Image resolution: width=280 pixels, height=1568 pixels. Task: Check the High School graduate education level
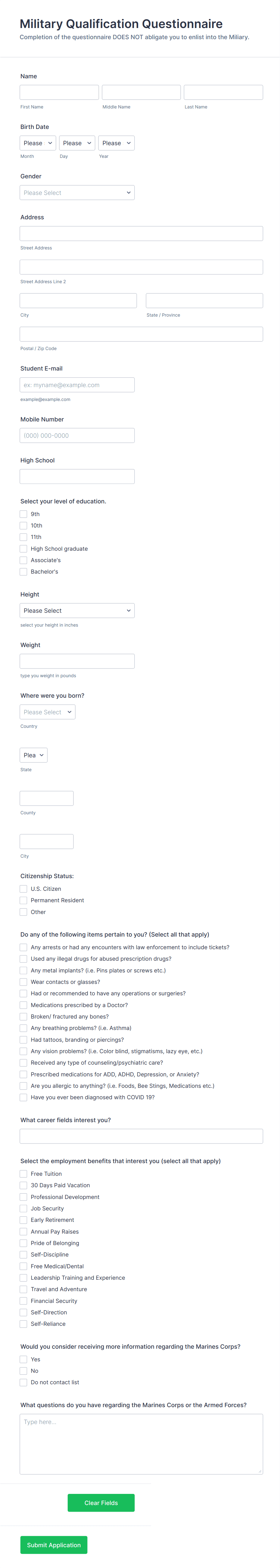23,549
